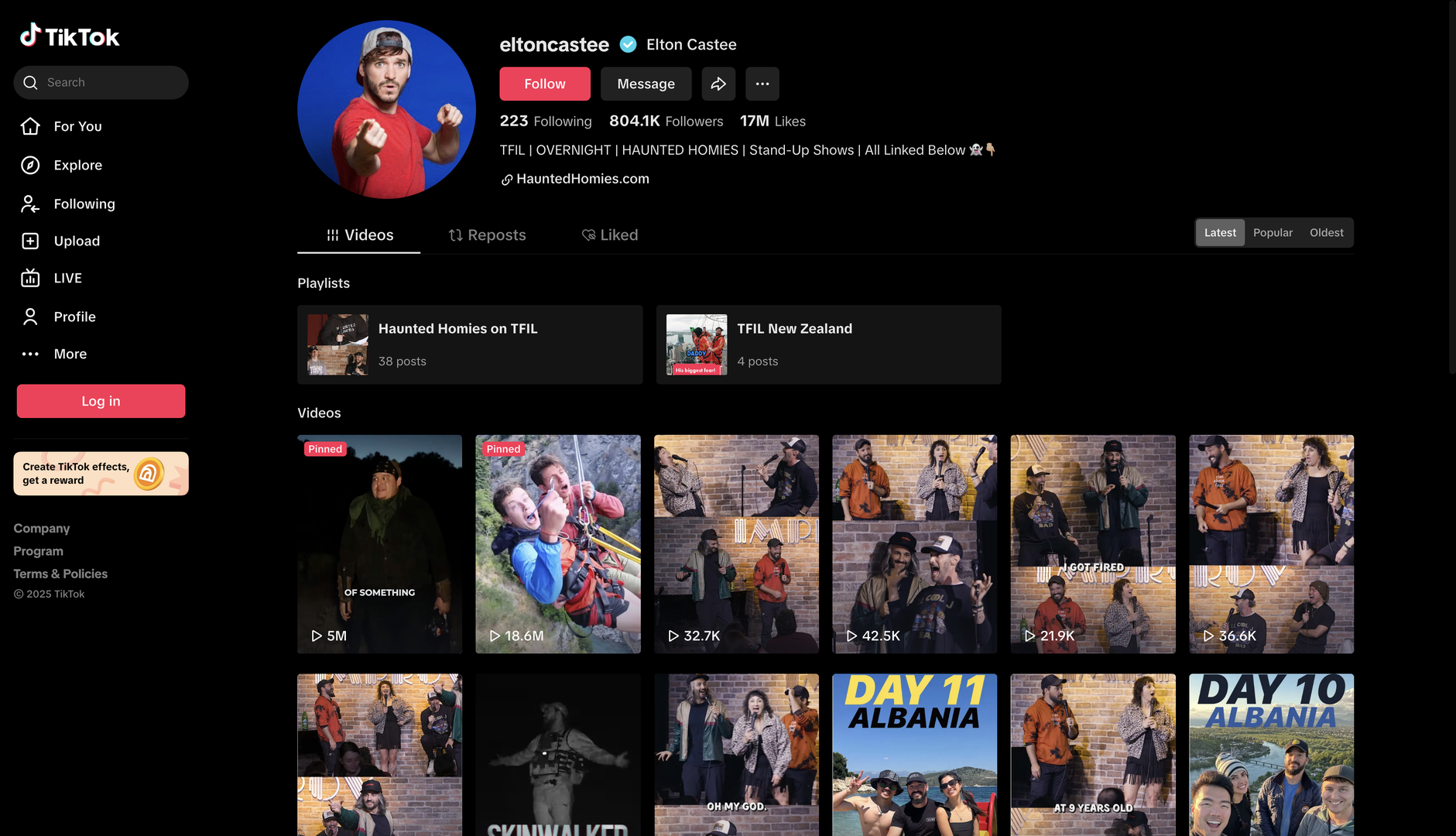
Task: Switch to the Reposts tab
Action: [487, 235]
